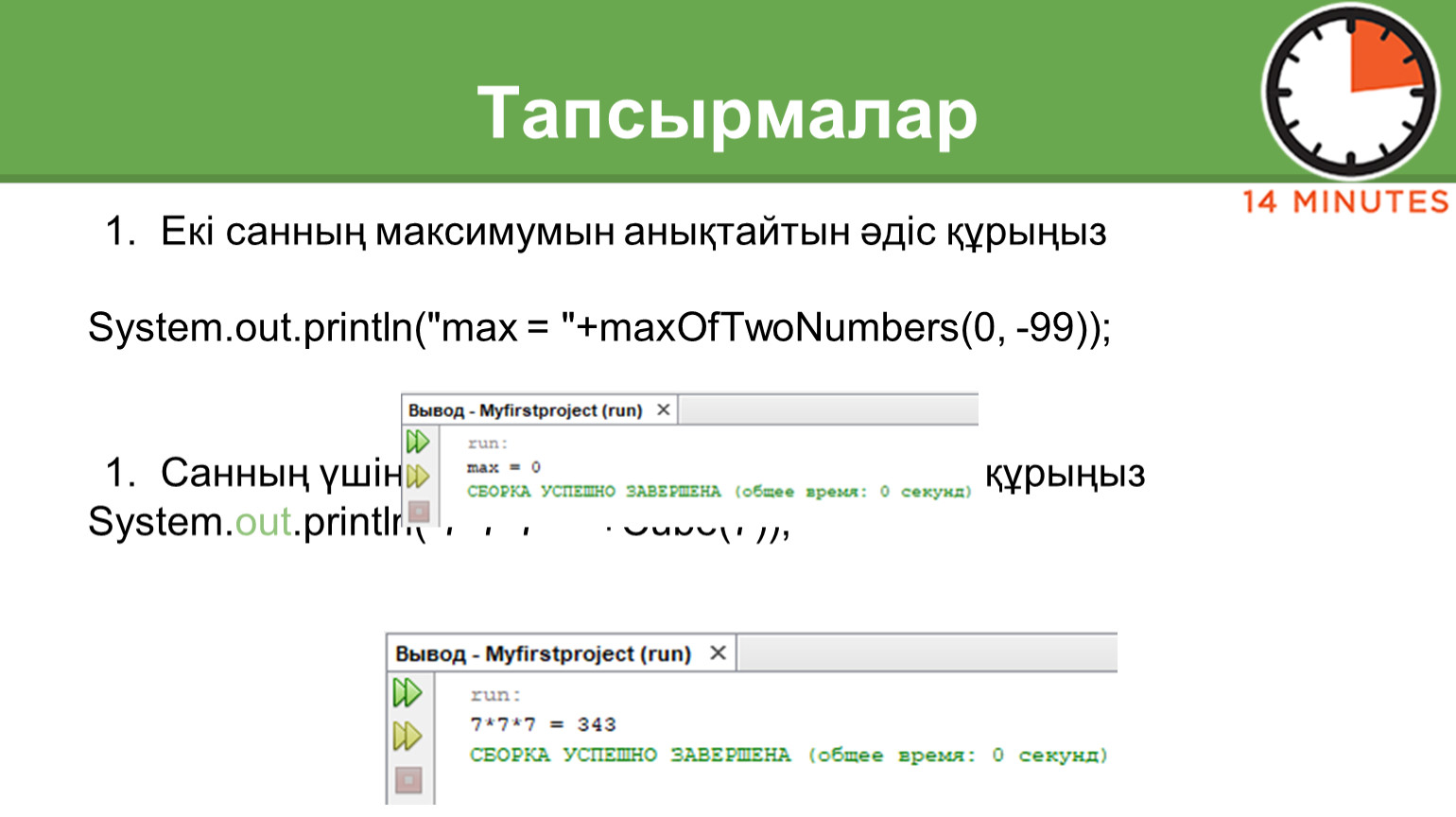Viewport: 1456px width, 817px height.
Task: Click the maxOfTwoNumbers(0, -99) code line
Action: (x=599, y=328)
